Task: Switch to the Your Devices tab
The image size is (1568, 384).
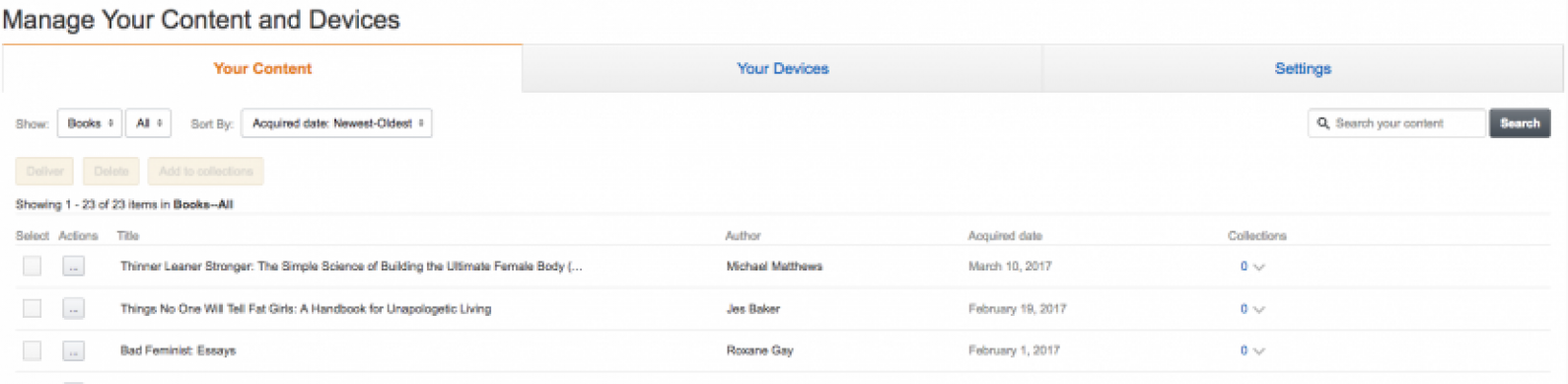Action: (x=782, y=68)
